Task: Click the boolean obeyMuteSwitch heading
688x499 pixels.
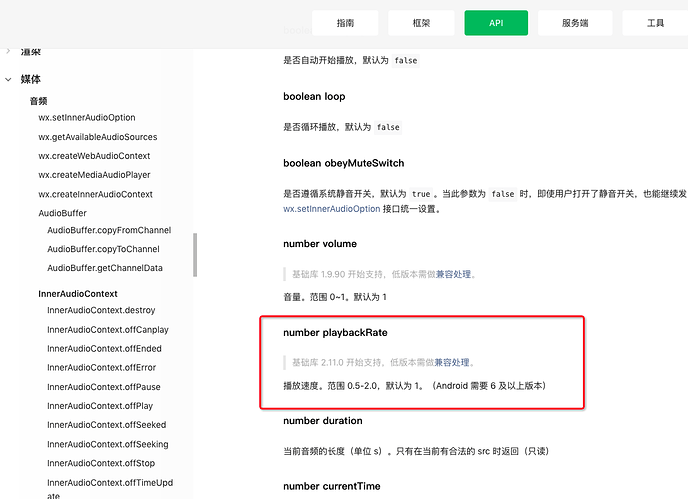Action: click(x=344, y=163)
